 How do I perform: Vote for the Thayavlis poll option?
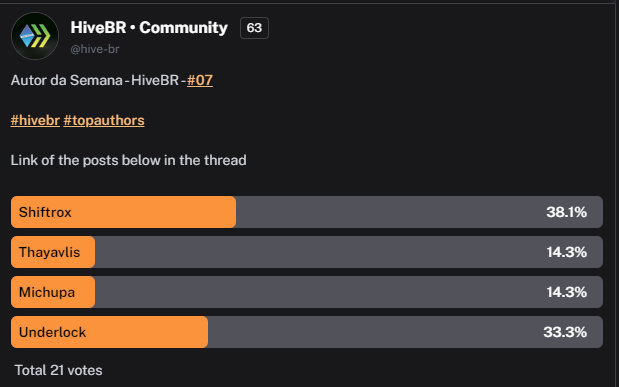tap(307, 252)
